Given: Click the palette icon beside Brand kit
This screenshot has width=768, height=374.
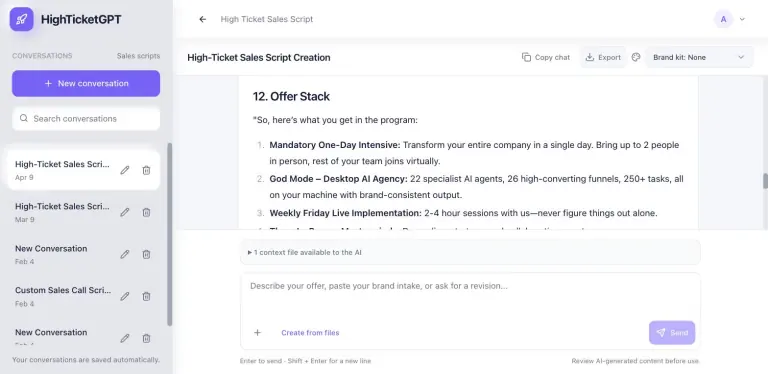Looking at the screenshot, I should pyautogui.click(x=636, y=57).
